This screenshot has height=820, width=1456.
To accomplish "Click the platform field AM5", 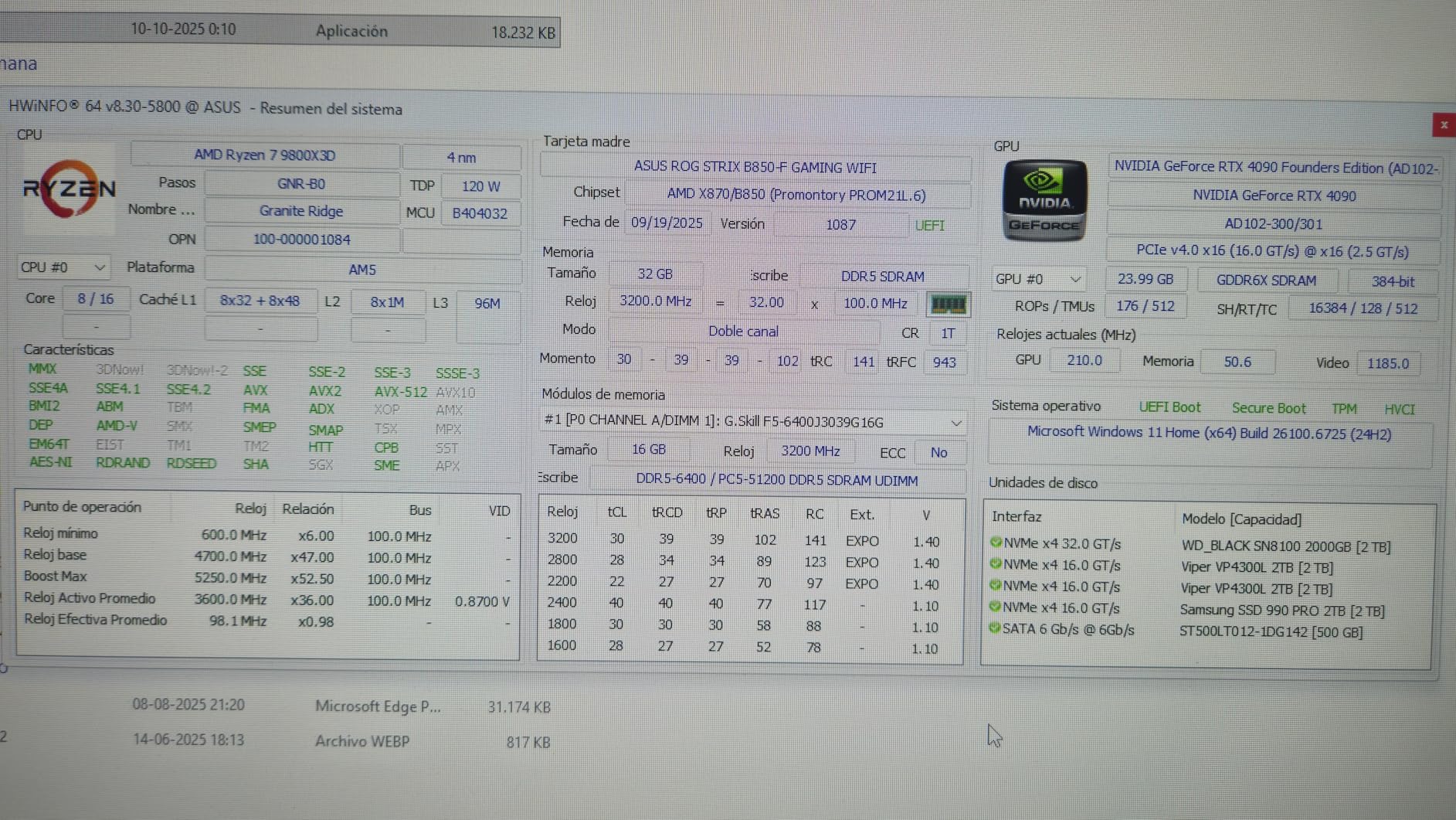I will coord(362,270).
